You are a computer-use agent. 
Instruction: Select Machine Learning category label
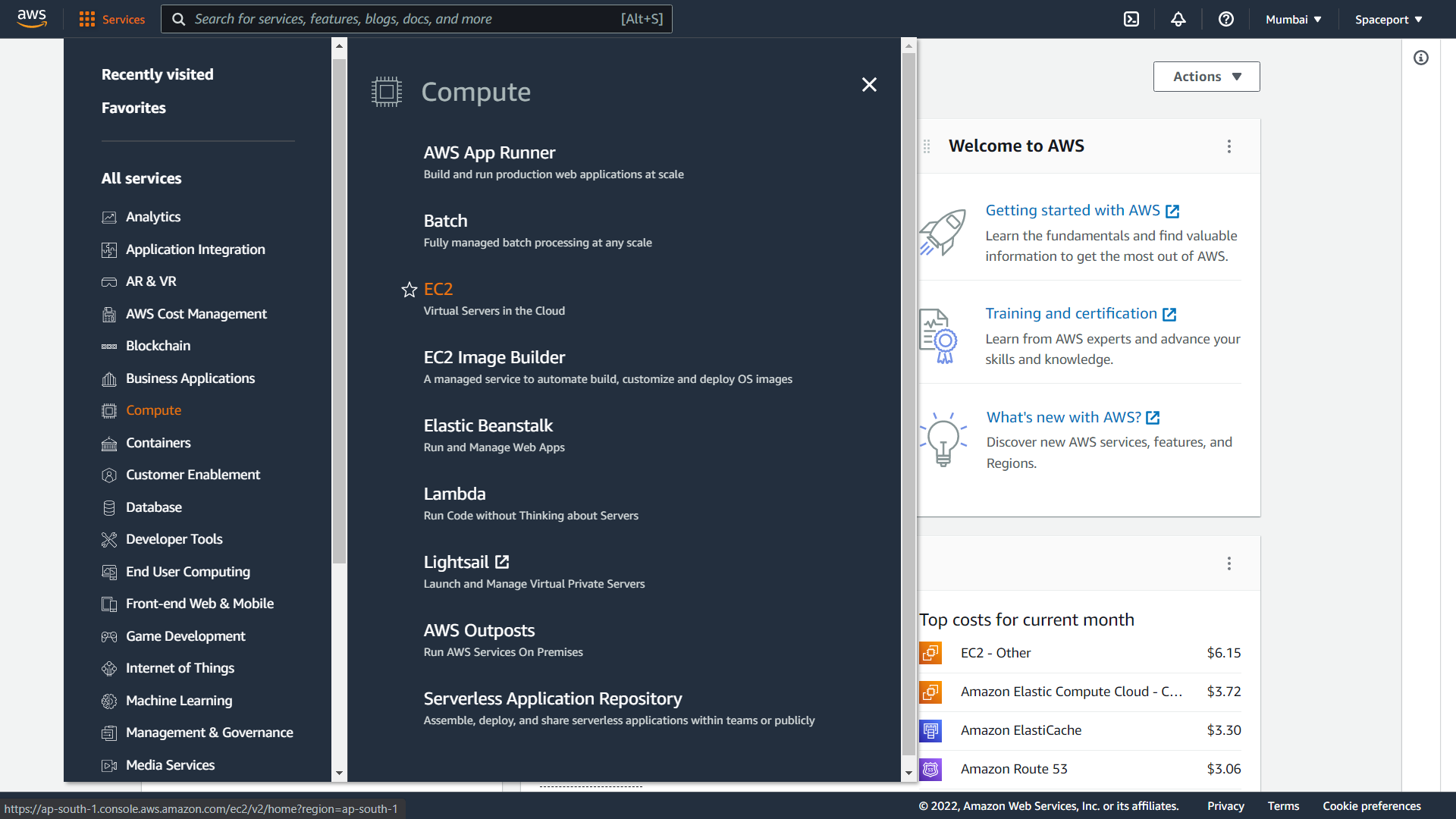(179, 701)
